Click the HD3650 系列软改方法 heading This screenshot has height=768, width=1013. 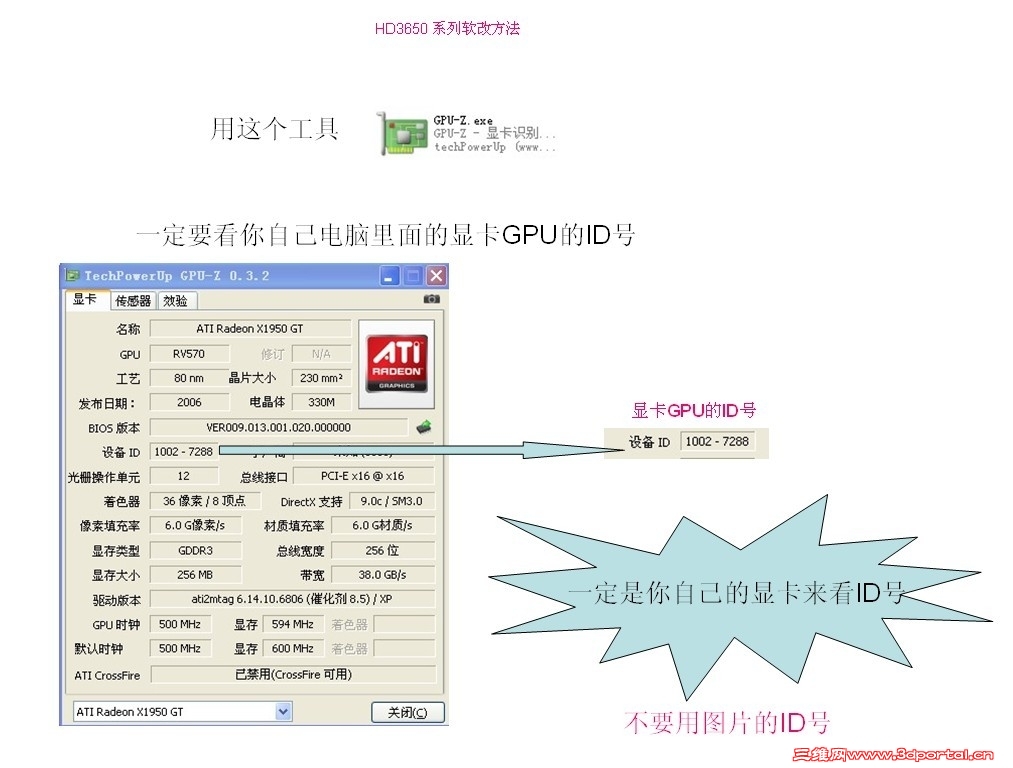(x=447, y=28)
